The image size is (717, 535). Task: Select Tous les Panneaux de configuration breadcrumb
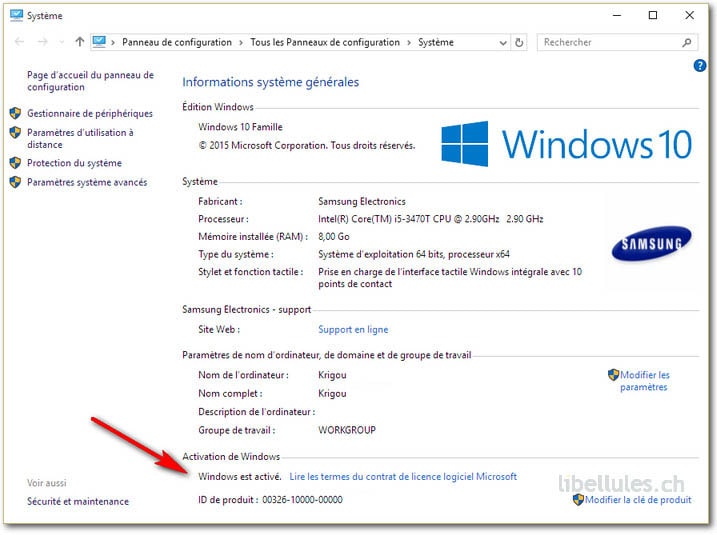click(x=325, y=43)
